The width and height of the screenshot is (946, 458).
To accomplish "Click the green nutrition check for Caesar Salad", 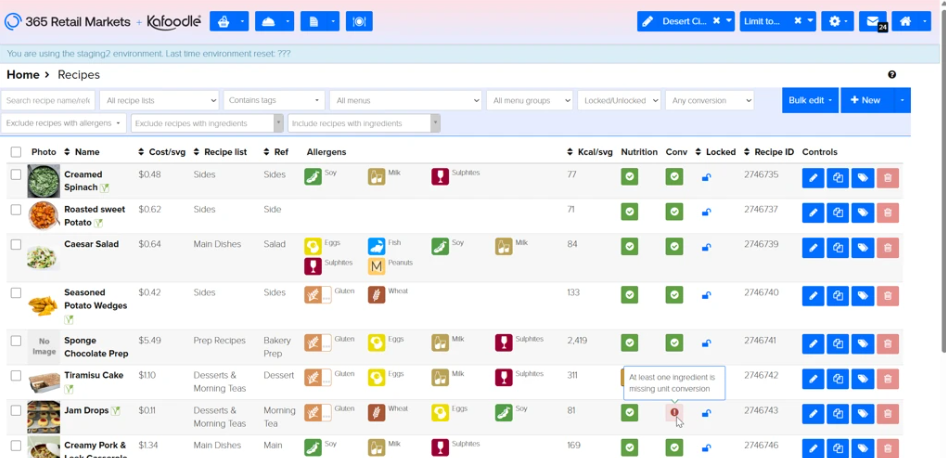I will (x=629, y=246).
